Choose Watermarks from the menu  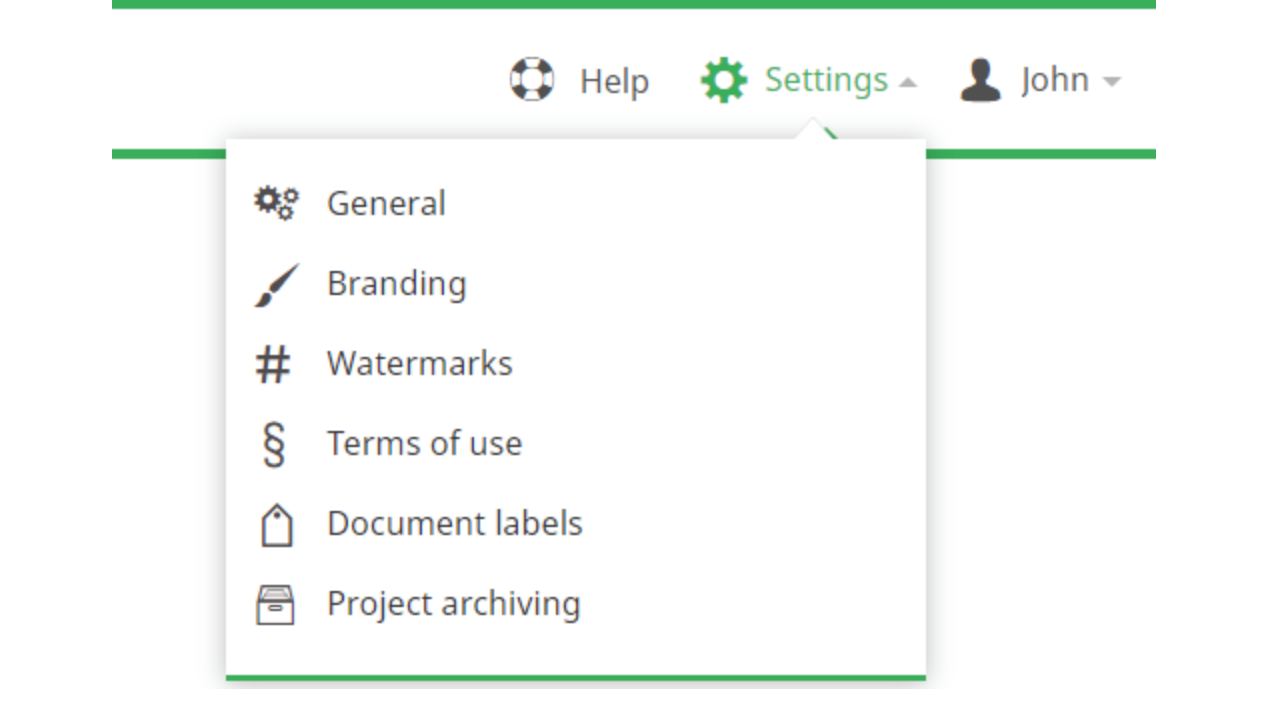point(418,362)
